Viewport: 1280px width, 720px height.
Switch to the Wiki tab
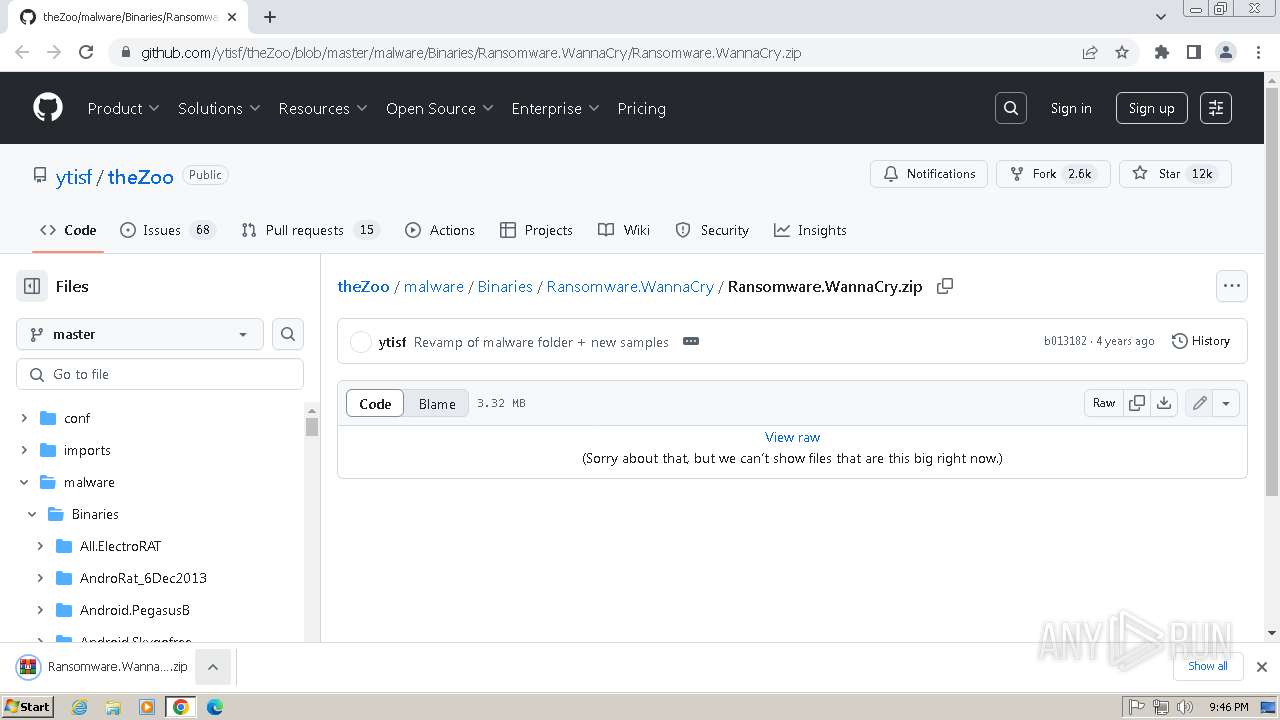[624, 230]
